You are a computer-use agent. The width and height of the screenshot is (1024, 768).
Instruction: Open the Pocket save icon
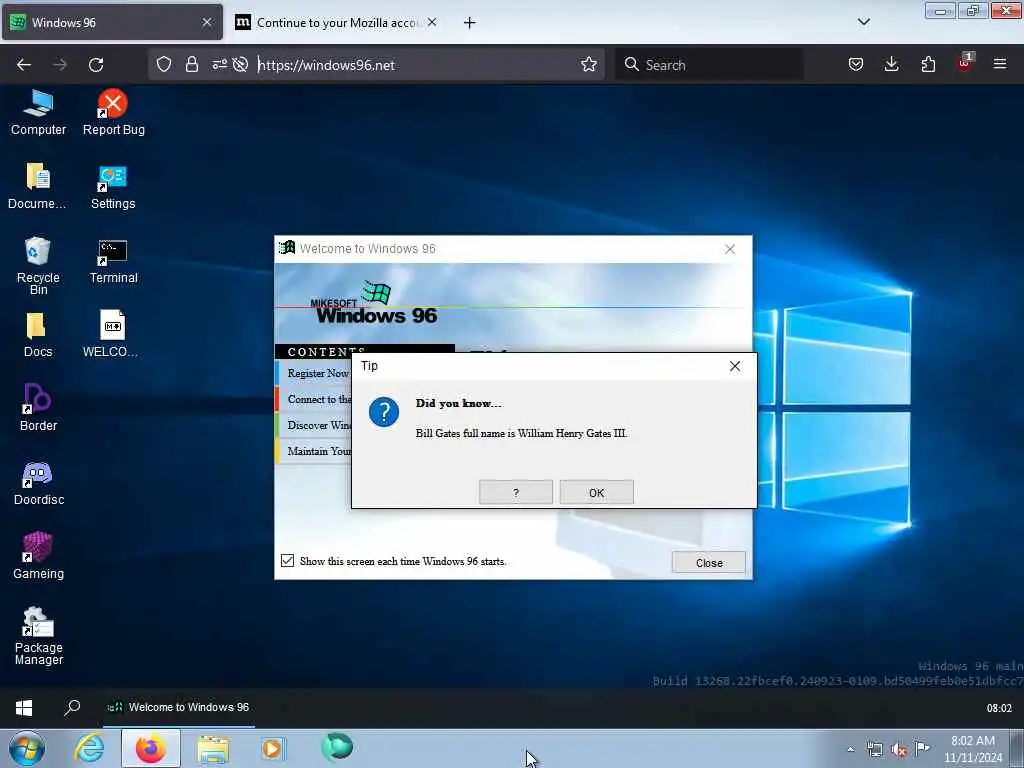click(x=856, y=64)
